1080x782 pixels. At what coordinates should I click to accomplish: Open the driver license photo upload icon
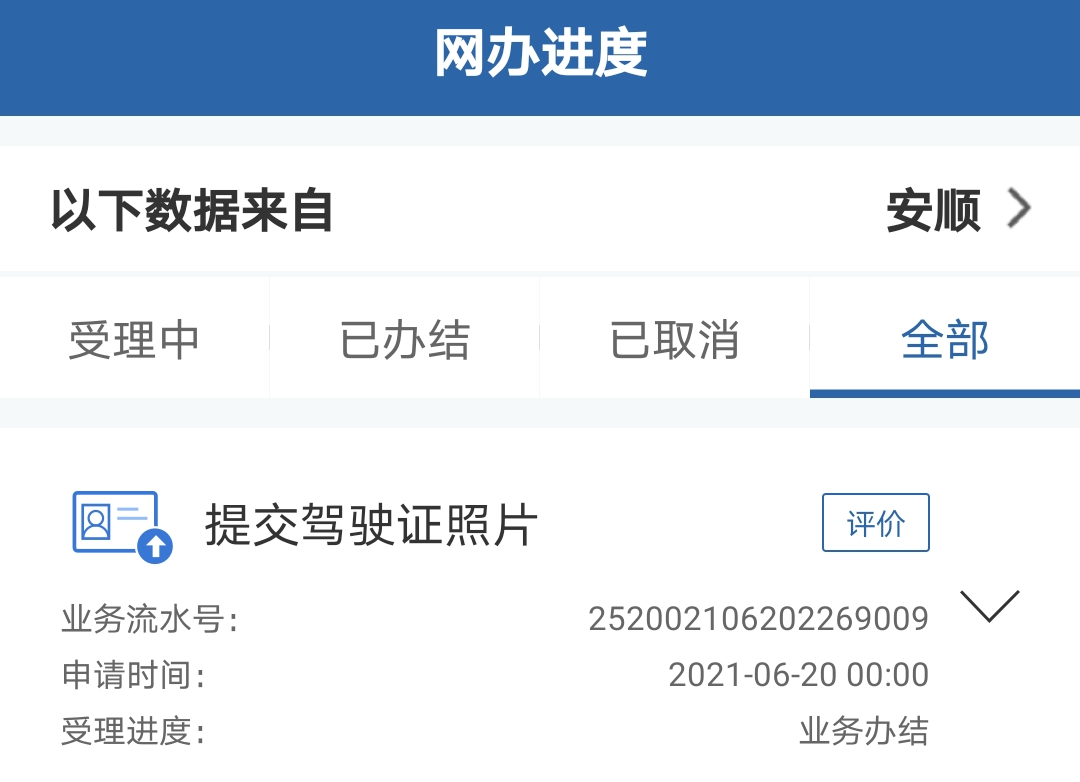(x=123, y=527)
